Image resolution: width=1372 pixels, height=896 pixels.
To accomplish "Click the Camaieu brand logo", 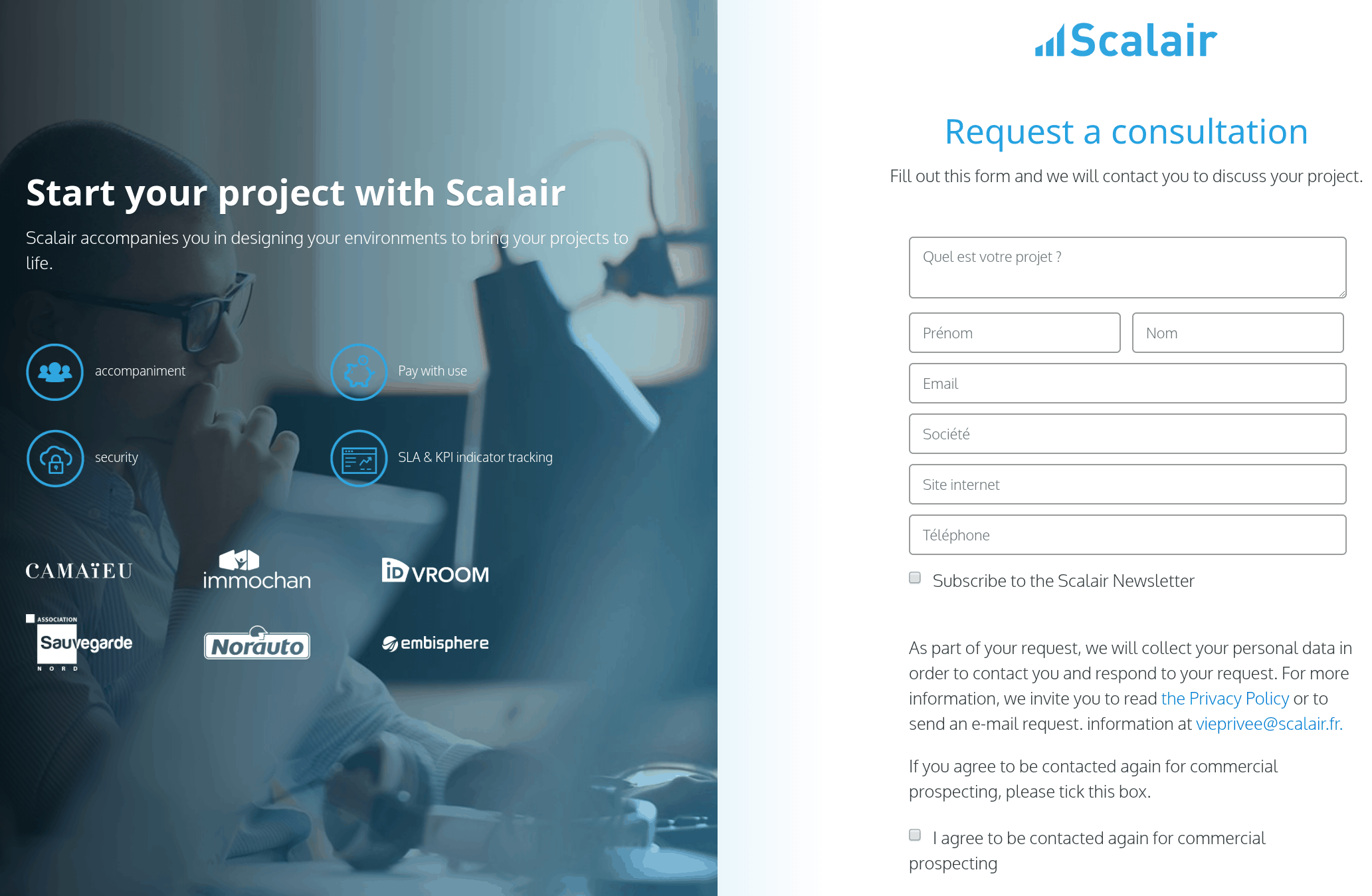I will [x=80, y=570].
